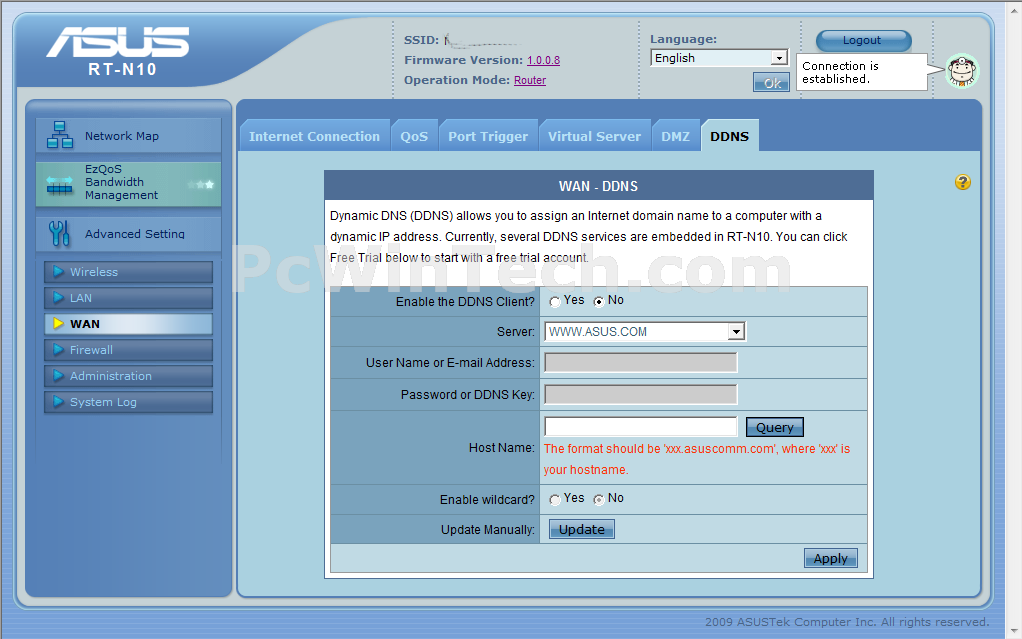Screen dimensions: 1022x639
Task: Open the System Log menu item
Action: click(x=128, y=402)
